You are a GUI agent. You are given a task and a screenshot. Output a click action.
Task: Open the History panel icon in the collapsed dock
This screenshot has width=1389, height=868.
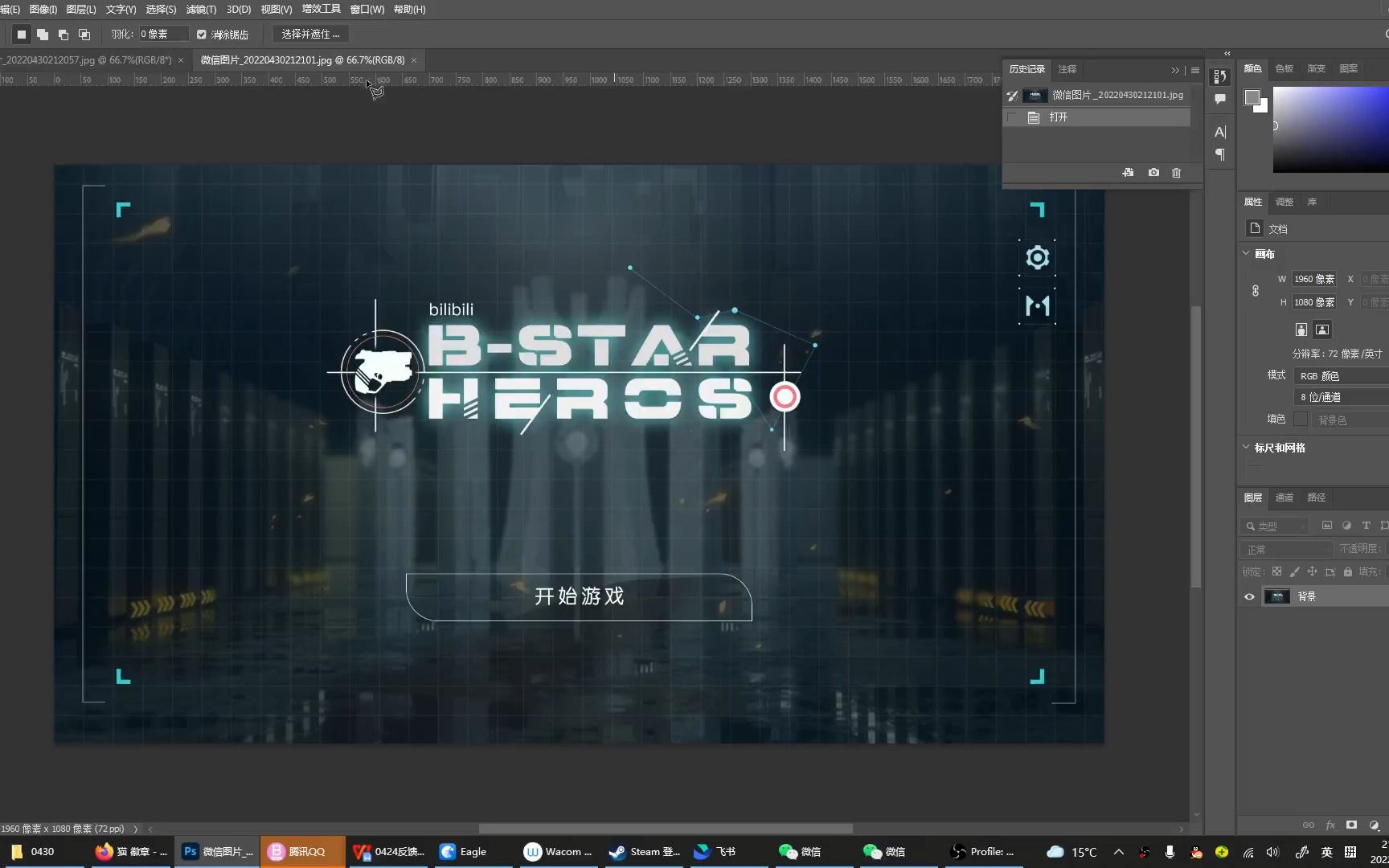point(1220,76)
